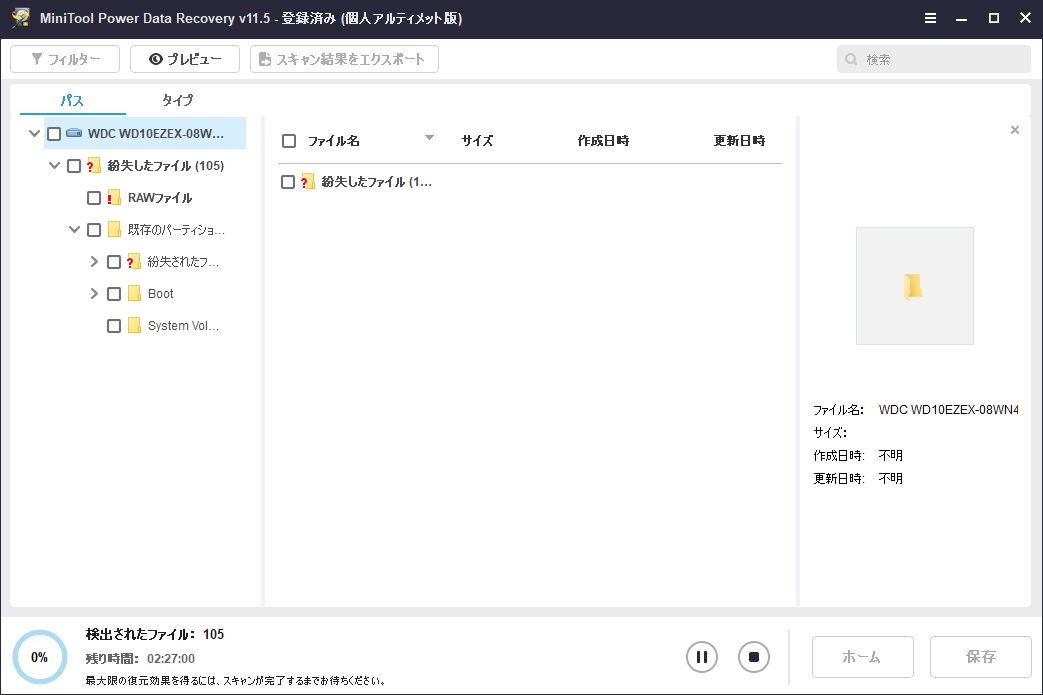Toggle the select-all checkbox beside ファイル名

pos(289,141)
